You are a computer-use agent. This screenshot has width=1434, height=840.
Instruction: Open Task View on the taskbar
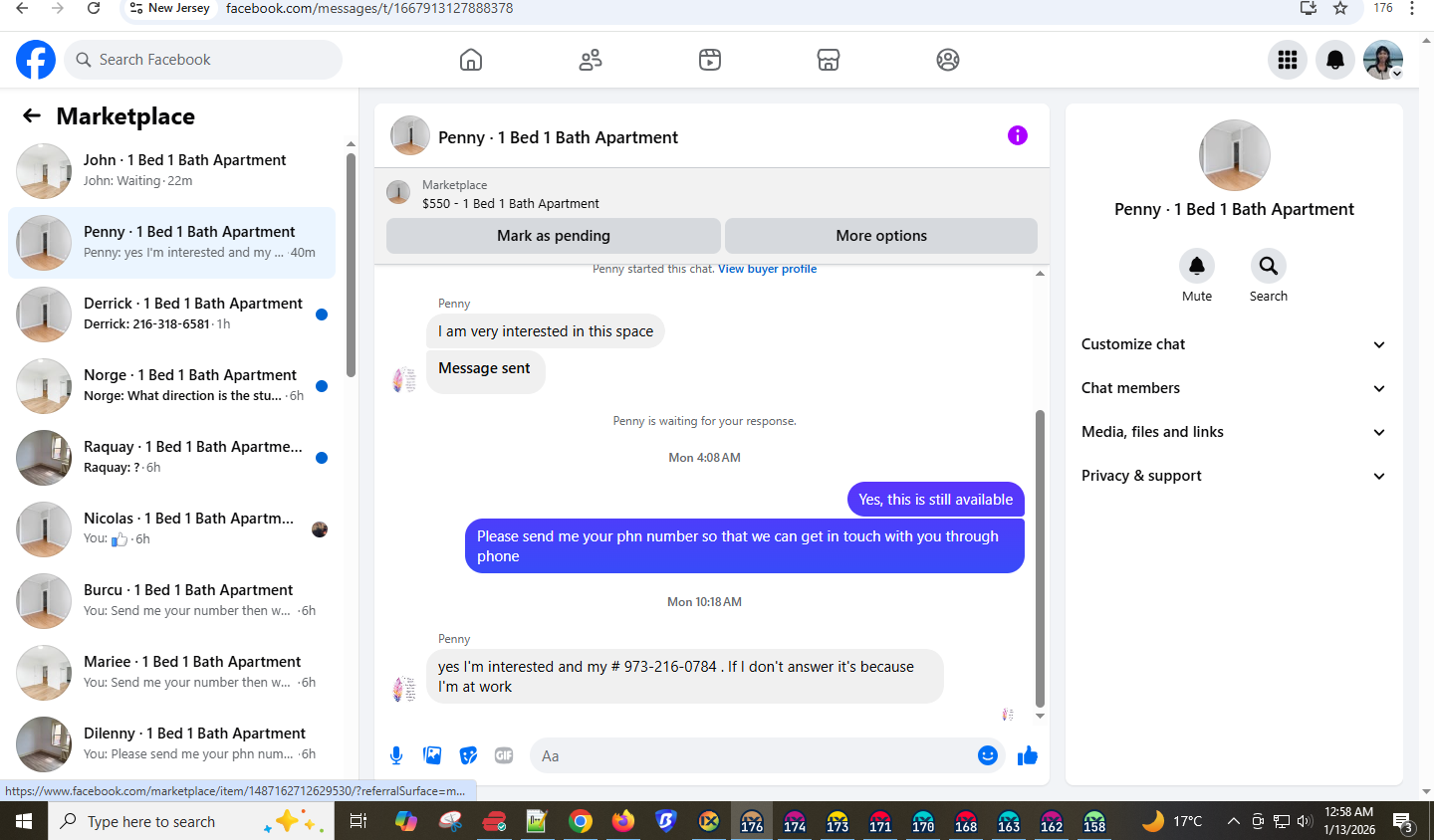[358, 821]
